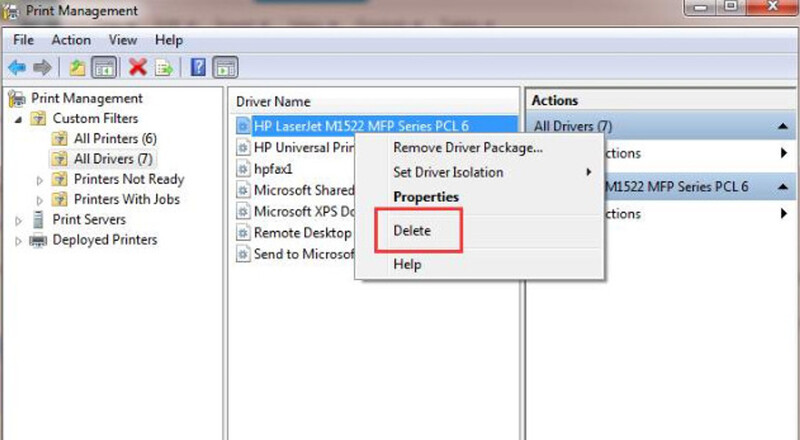Open the blue Help toolbar icon
Screen dimensions: 800x440
(198, 67)
